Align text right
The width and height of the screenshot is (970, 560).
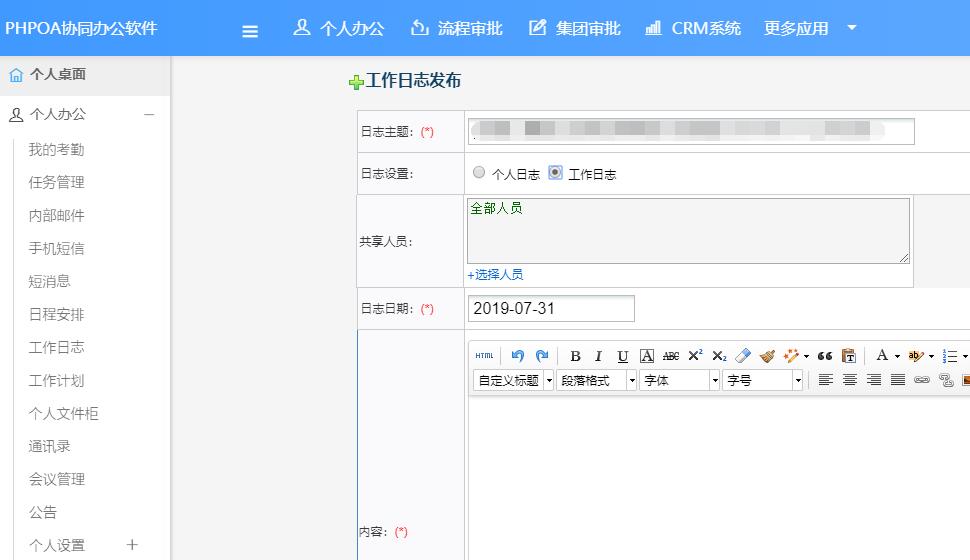[x=873, y=380]
